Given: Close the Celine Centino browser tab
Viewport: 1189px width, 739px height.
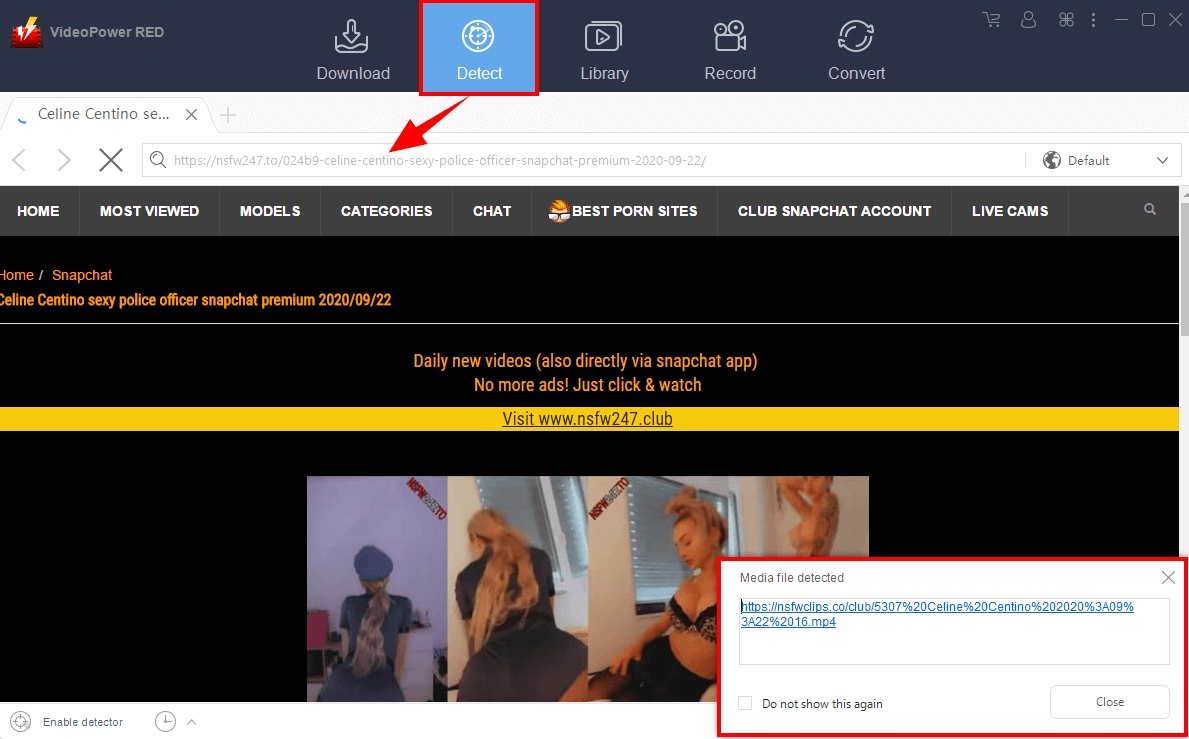Looking at the screenshot, I should click(192, 114).
